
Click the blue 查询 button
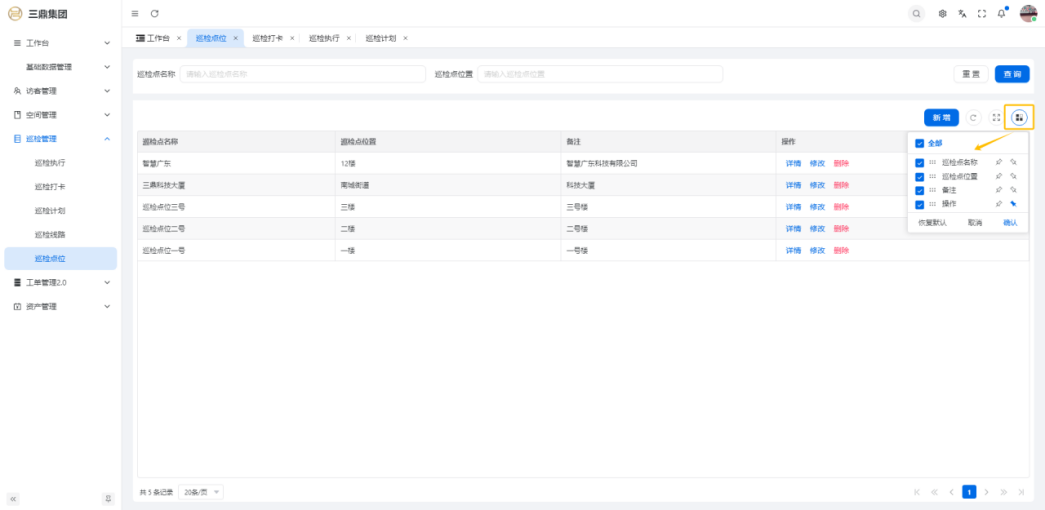(x=1012, y=74)
